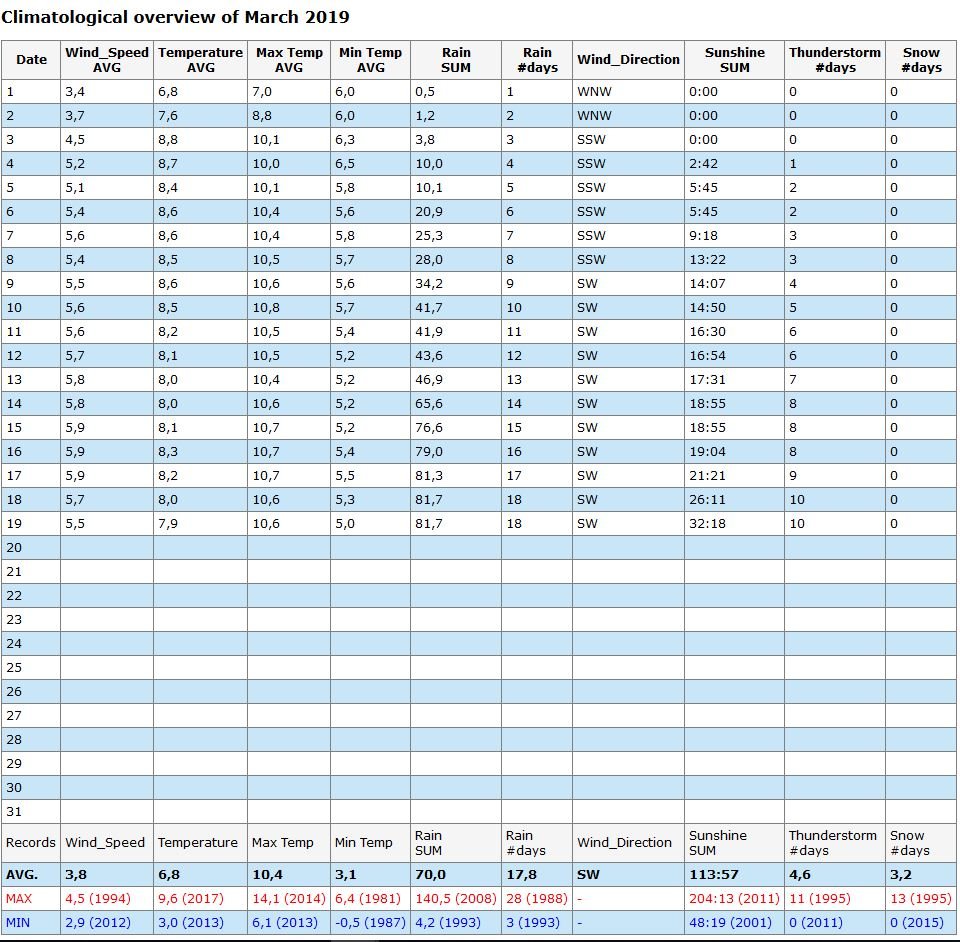This screenshot has height=942, width=960.
Task: Select sunshine value 14:50 in row 10
Action: point(707,308)
